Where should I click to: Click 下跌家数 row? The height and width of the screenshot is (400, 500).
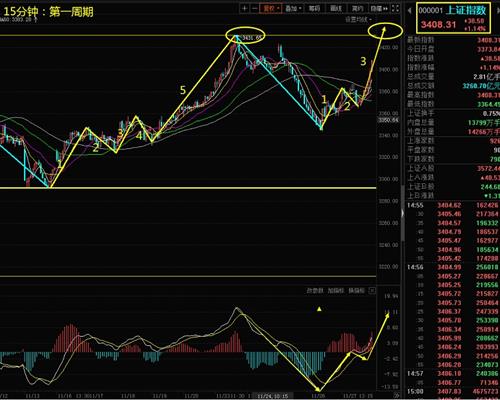point(453,159)
